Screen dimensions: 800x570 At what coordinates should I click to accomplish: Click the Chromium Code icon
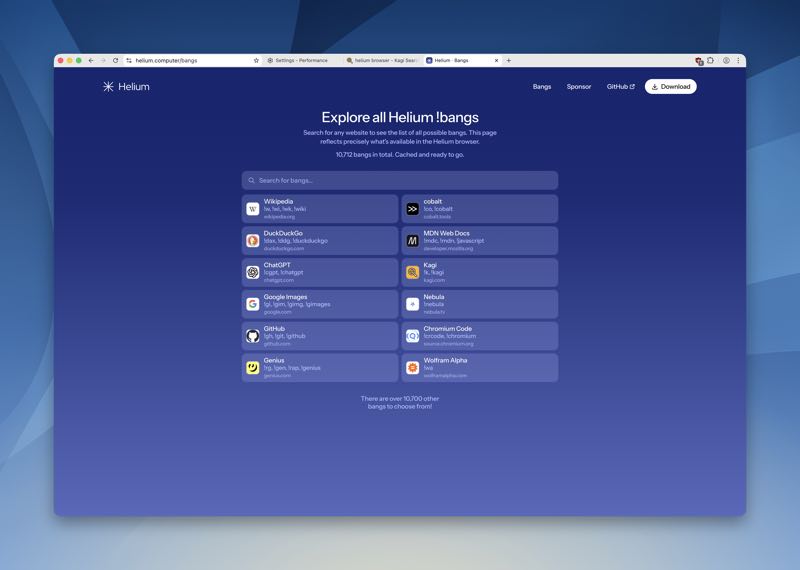412,336
